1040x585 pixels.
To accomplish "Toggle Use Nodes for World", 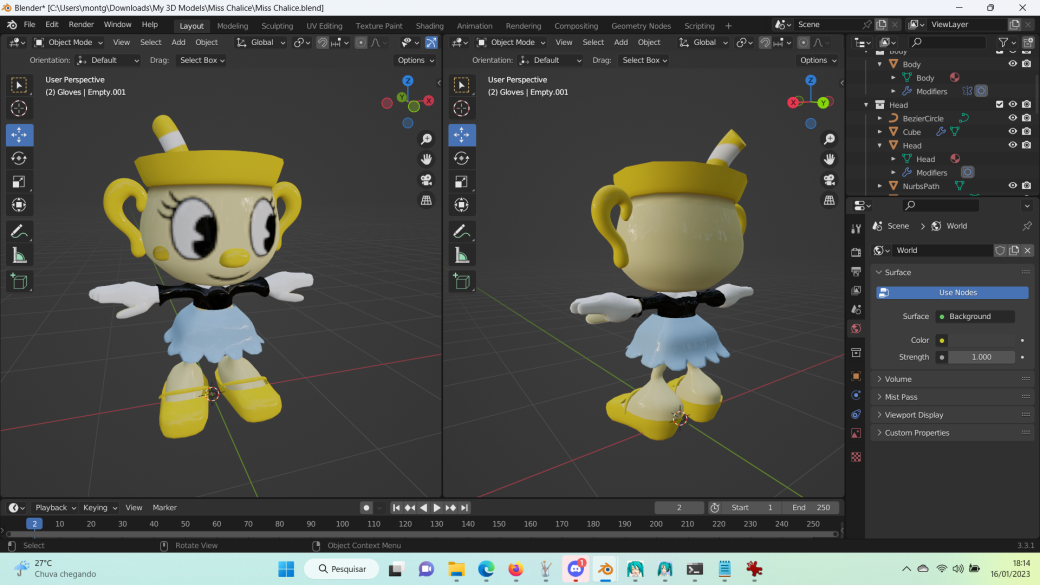I will click(952, 292).
